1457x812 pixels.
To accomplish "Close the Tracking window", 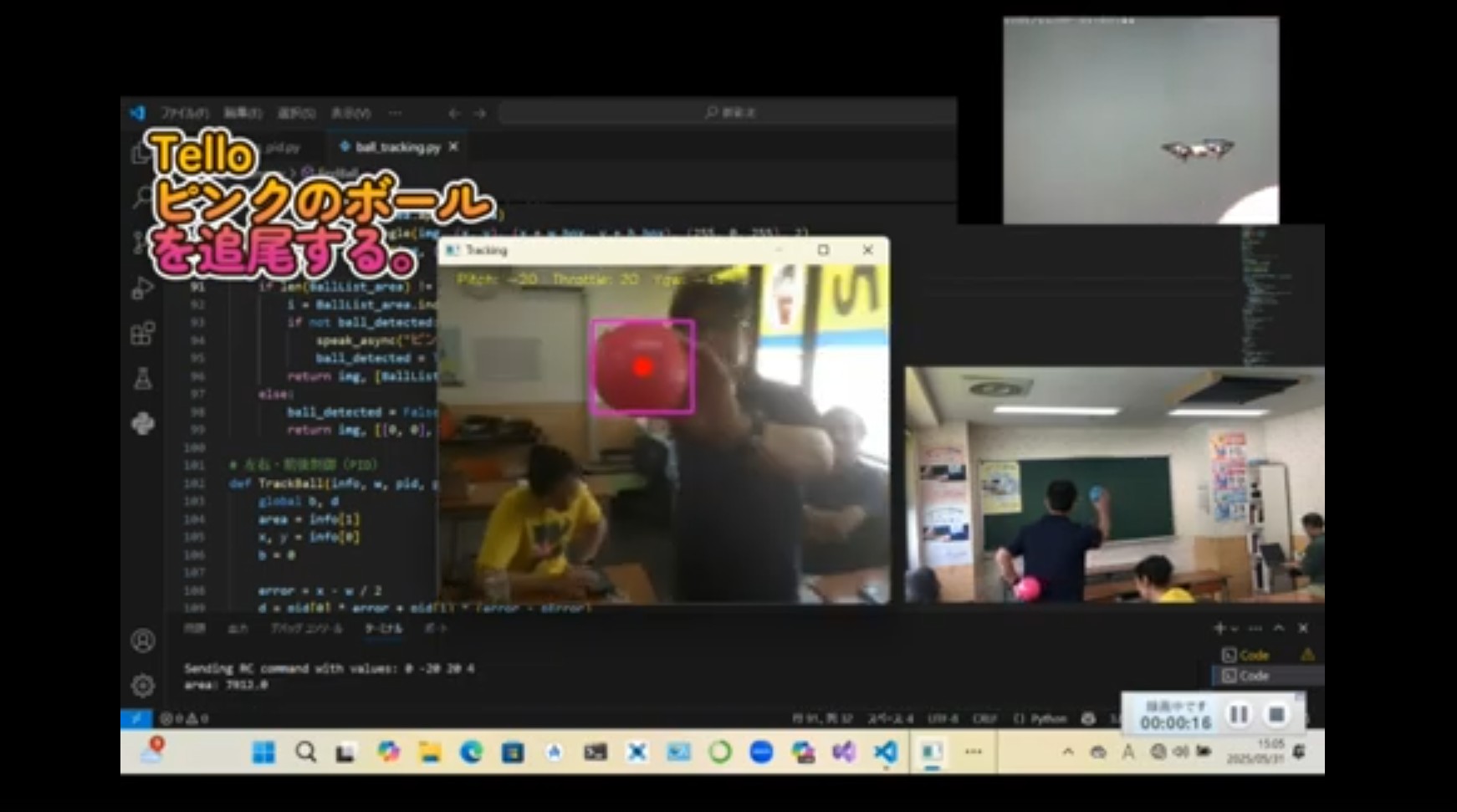I will click(x=867, y=250).
